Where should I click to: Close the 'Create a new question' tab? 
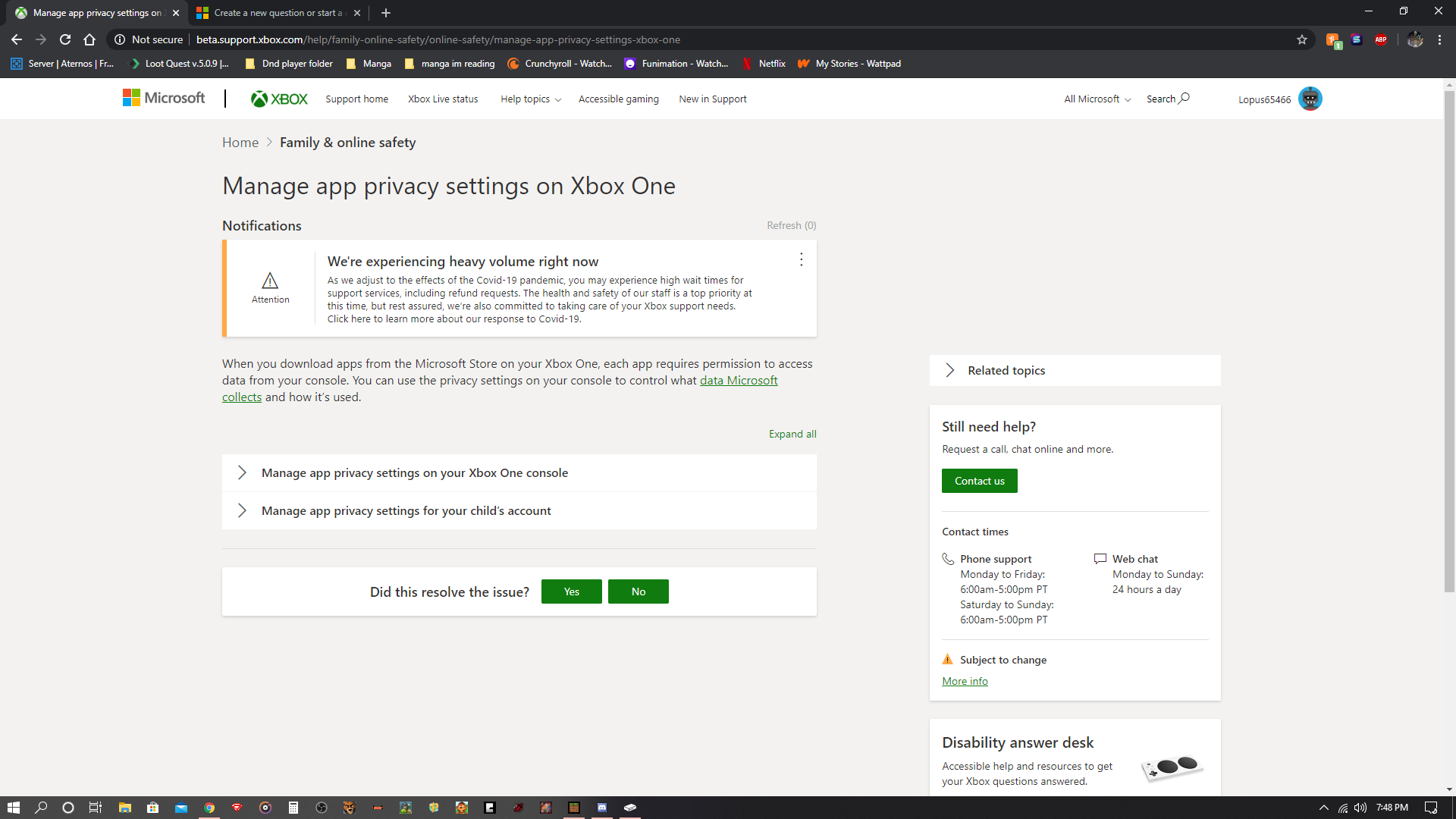357,13
